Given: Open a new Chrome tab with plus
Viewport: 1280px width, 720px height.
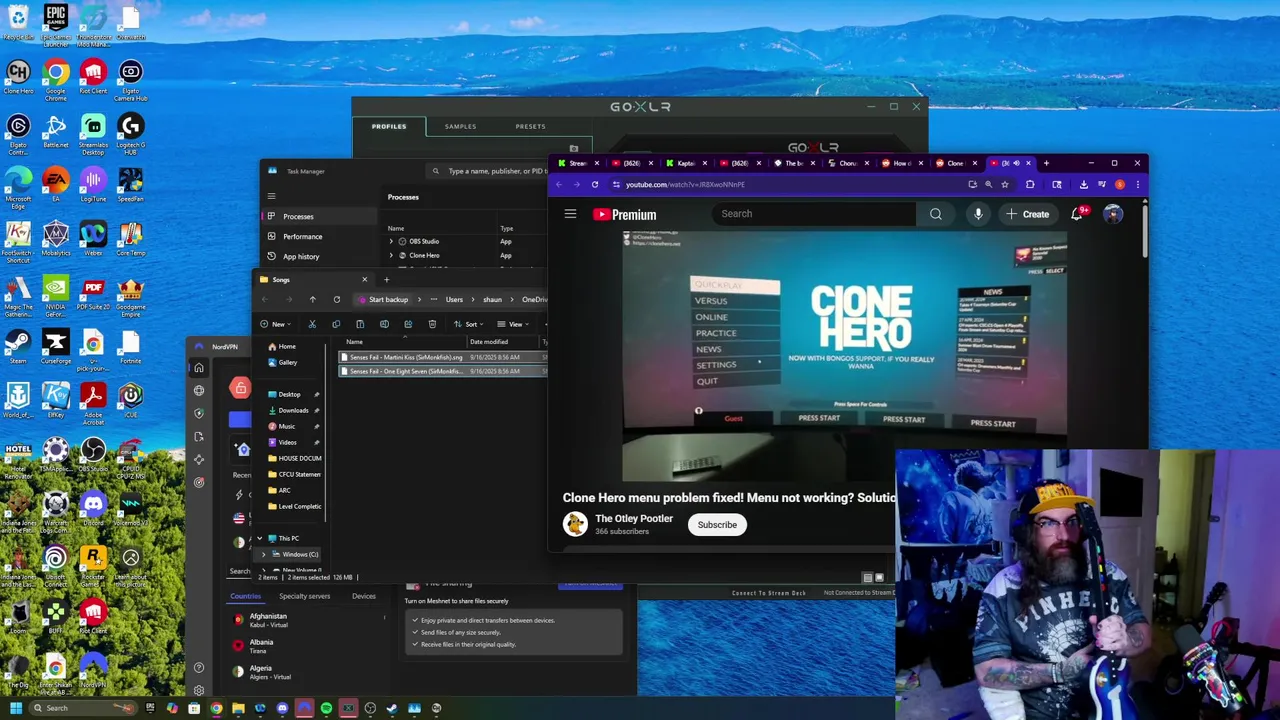Looking at the screenshot, I should [1046, 163].
